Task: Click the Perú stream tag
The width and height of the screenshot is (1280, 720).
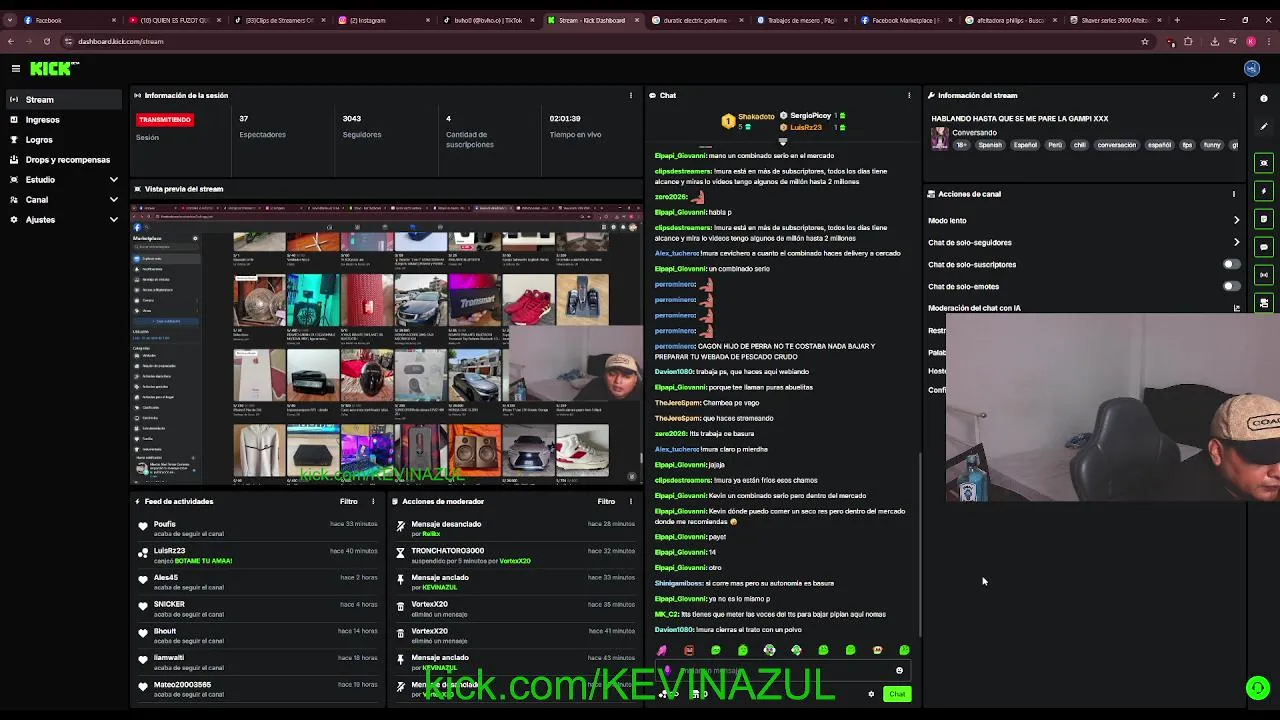Action: [1055, 145]
